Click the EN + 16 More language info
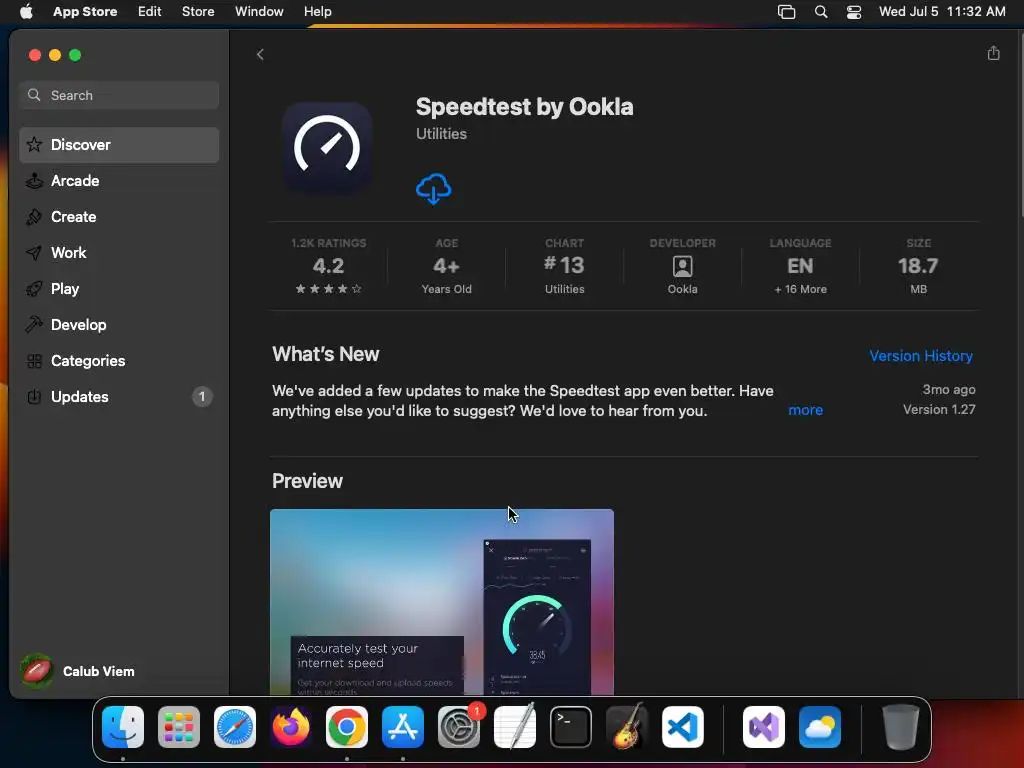Viewport: 1024px width, 768px height. point(801,266)
